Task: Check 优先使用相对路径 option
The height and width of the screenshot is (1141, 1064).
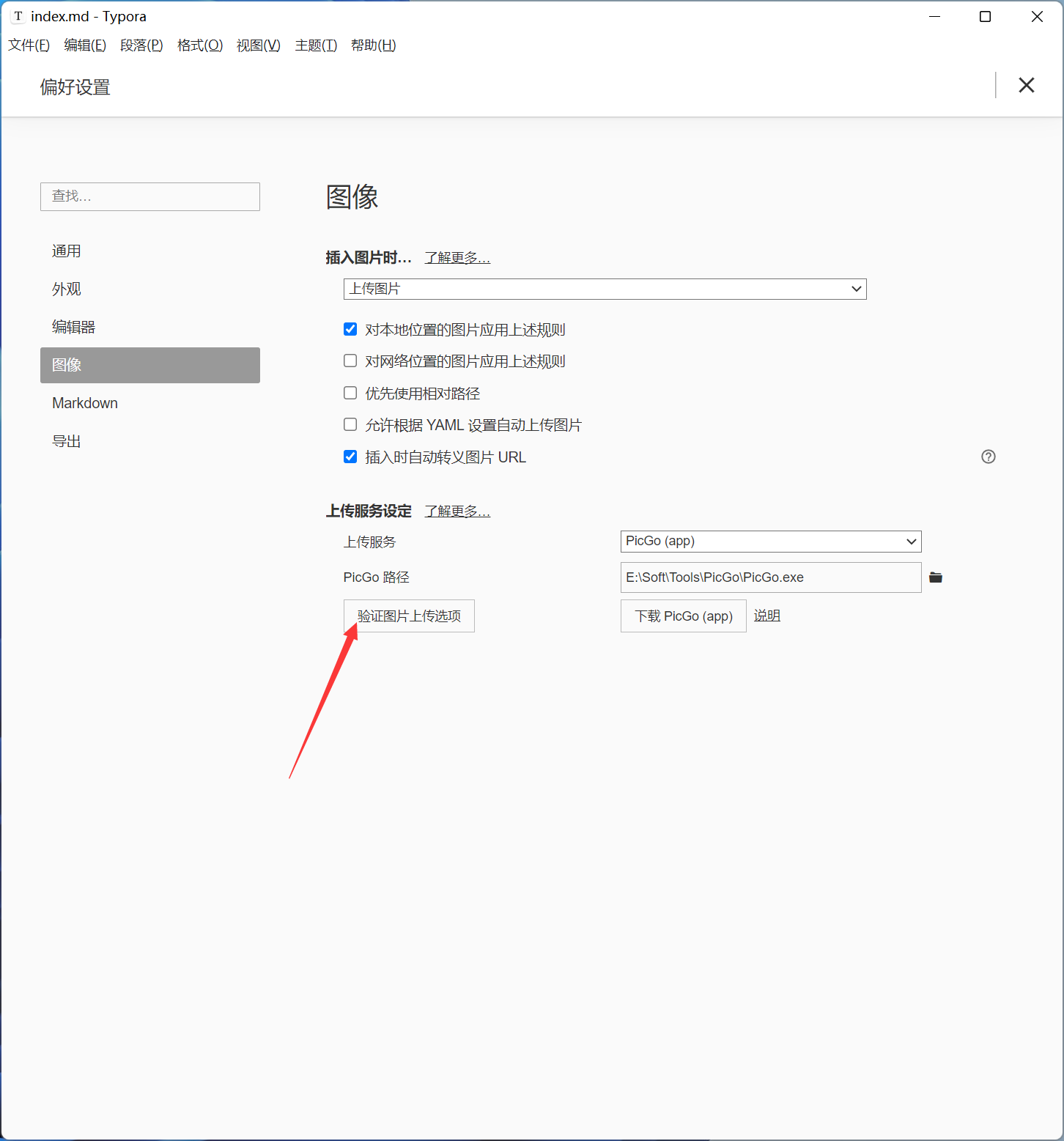Action: [350, 393]
